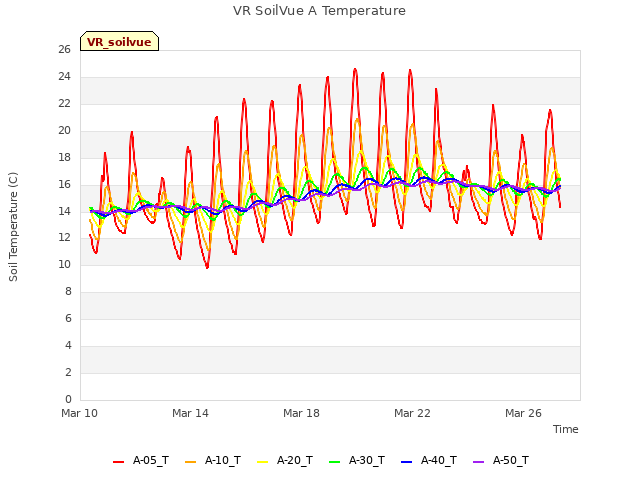Toggle the A-10_T legend entry
Viewport: 640px width, 480px height.
point(213,461)
